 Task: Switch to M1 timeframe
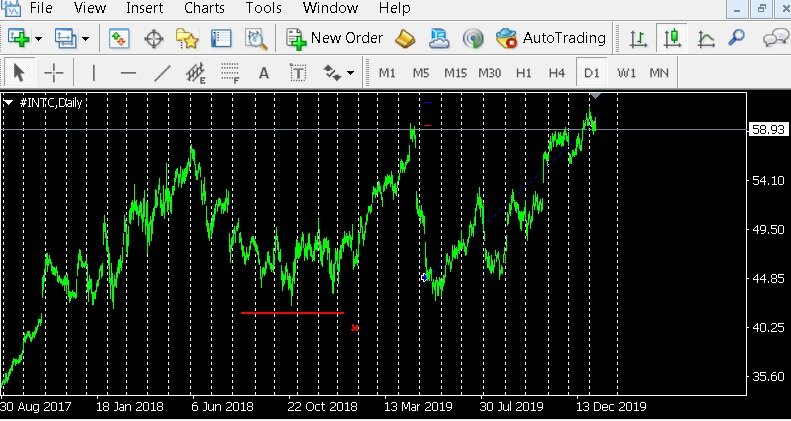387,73
